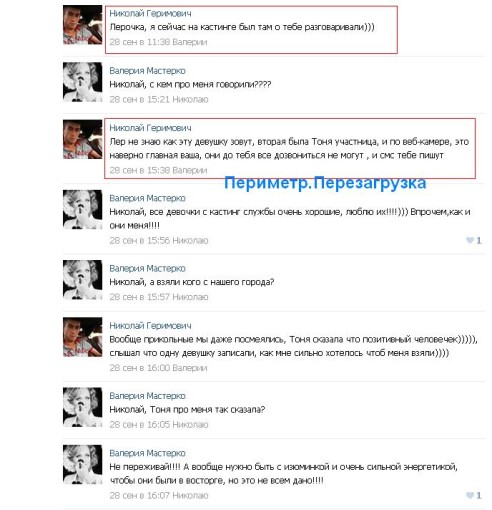Open Николай Геримович avatar on the 15:38 comment

pos(82,139)
